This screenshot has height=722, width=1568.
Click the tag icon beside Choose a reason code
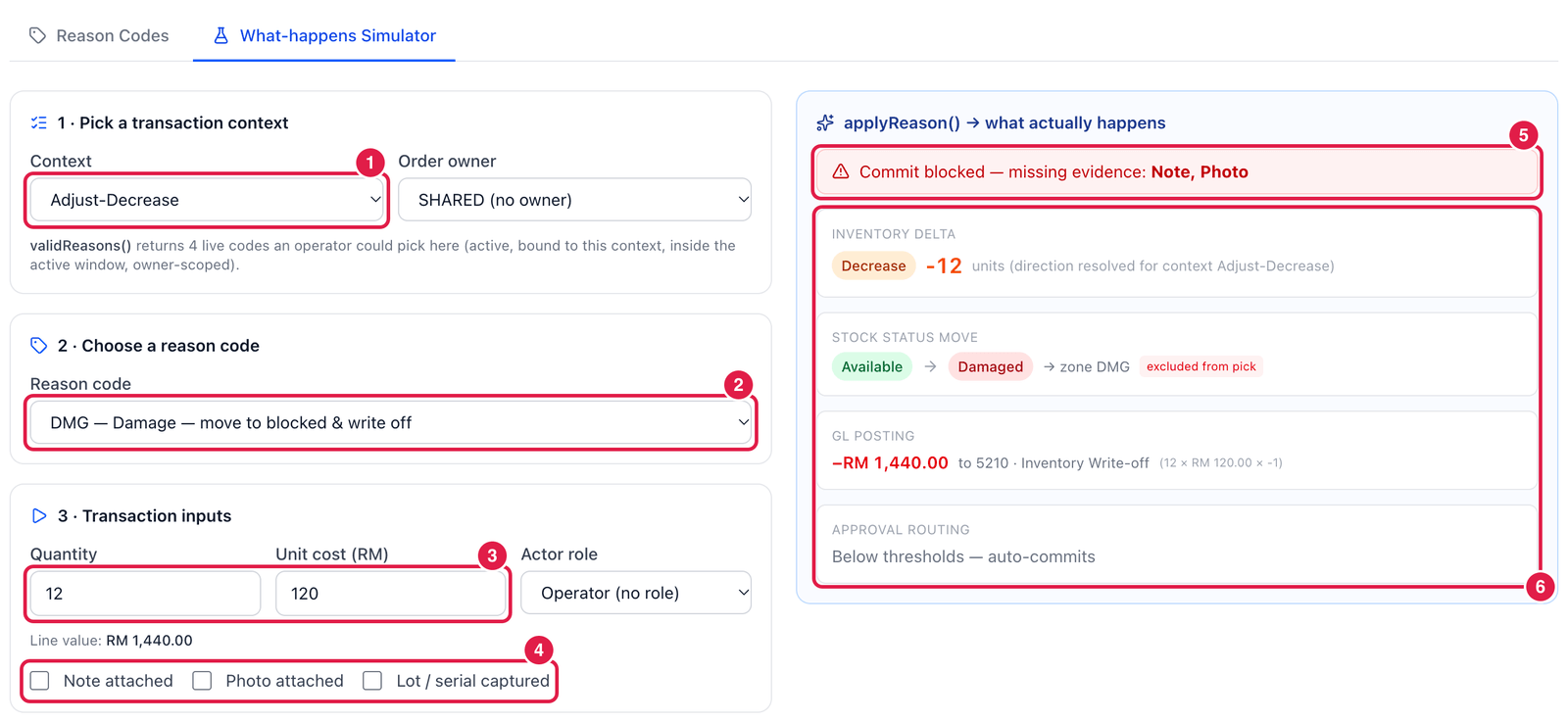pos(39,345)
